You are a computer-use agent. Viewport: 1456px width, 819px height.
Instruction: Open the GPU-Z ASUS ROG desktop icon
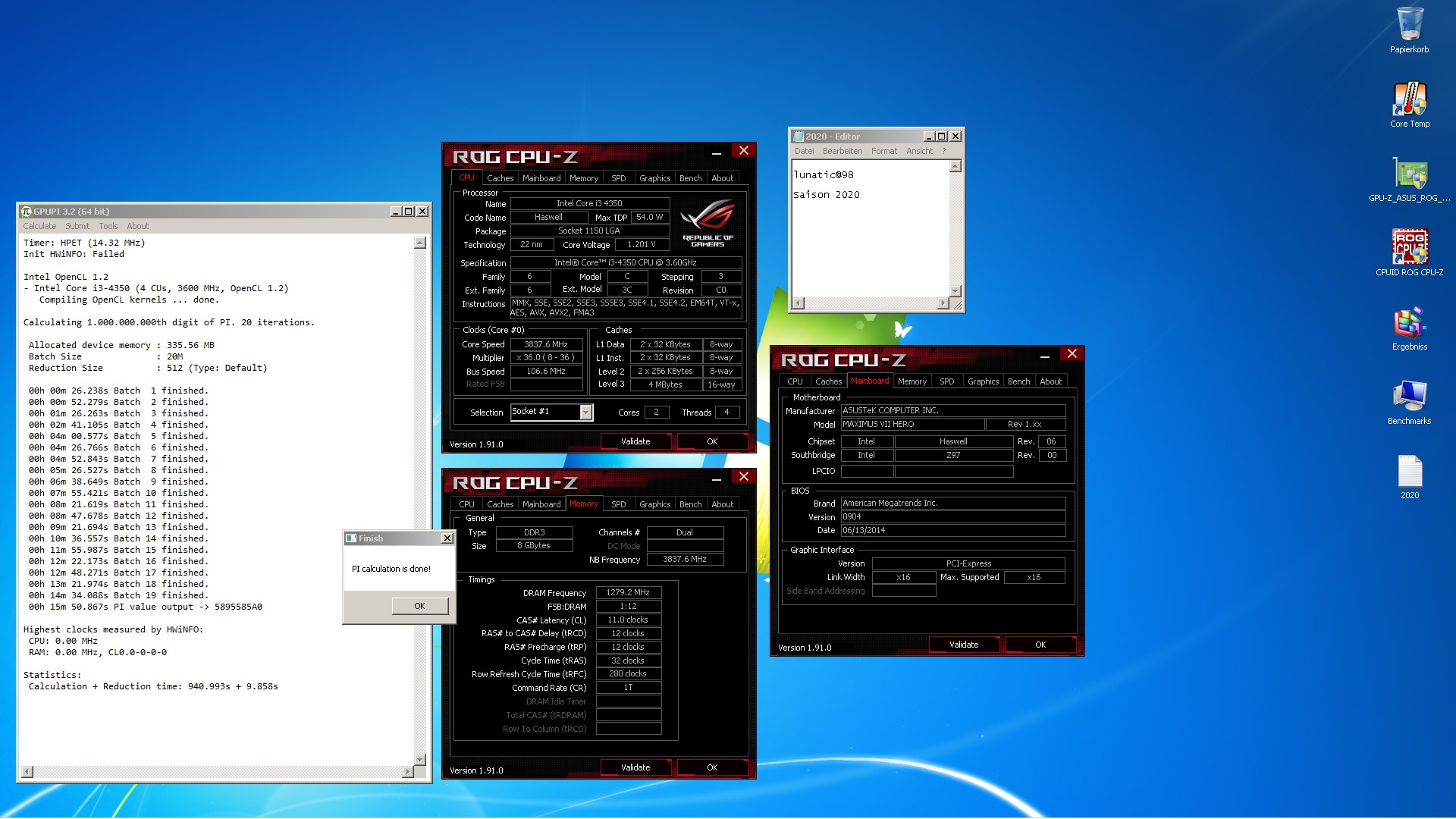1409,179
